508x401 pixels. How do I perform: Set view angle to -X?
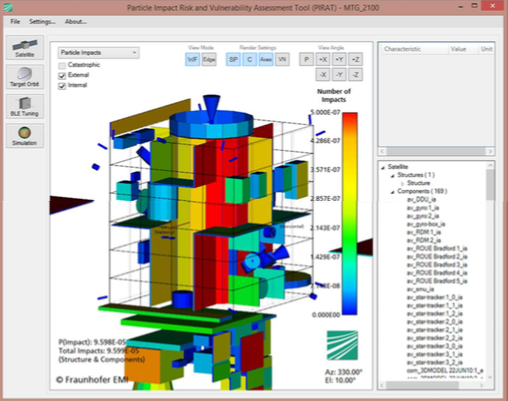pos(323,75)
